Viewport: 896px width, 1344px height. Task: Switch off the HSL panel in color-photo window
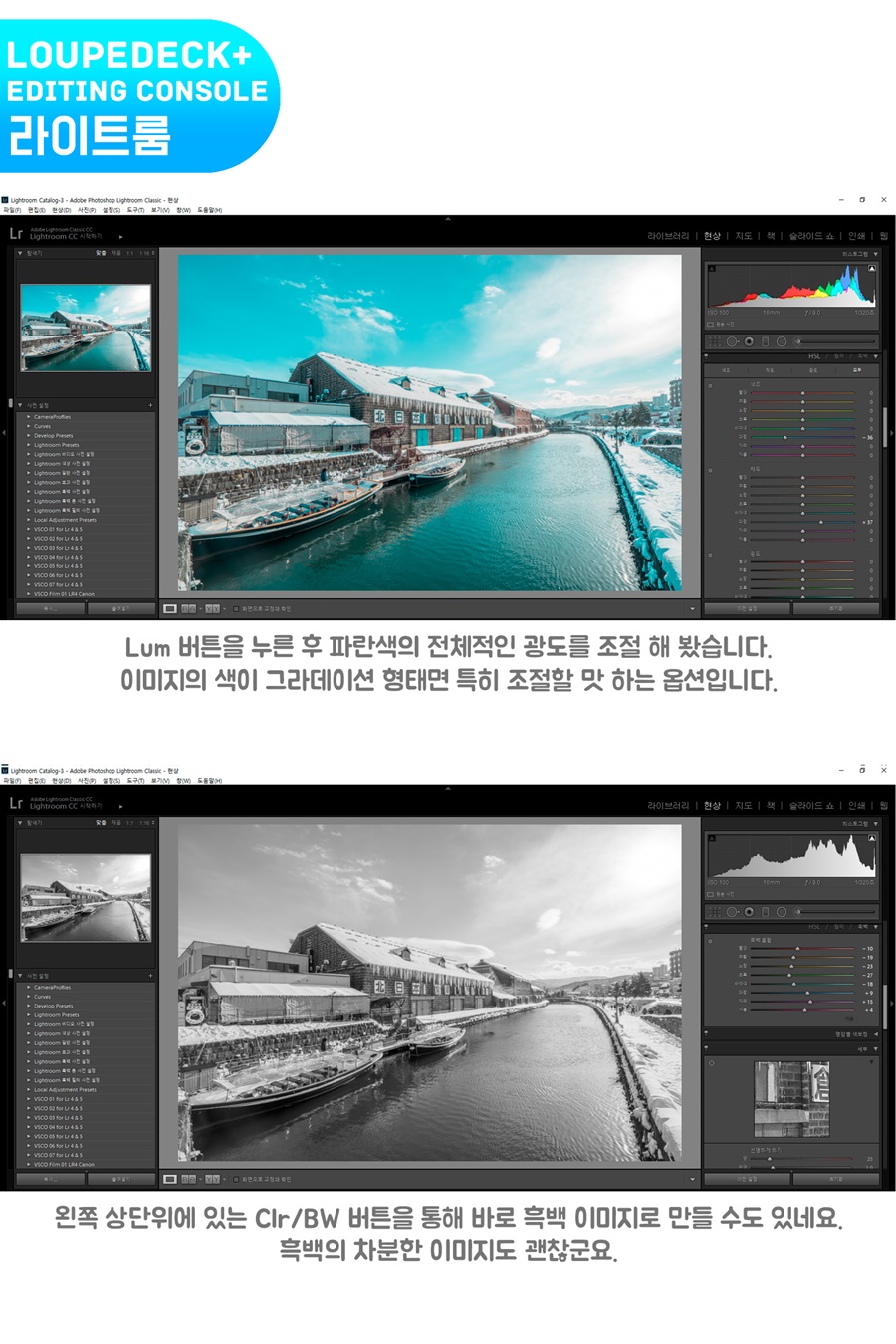point(706,356)
